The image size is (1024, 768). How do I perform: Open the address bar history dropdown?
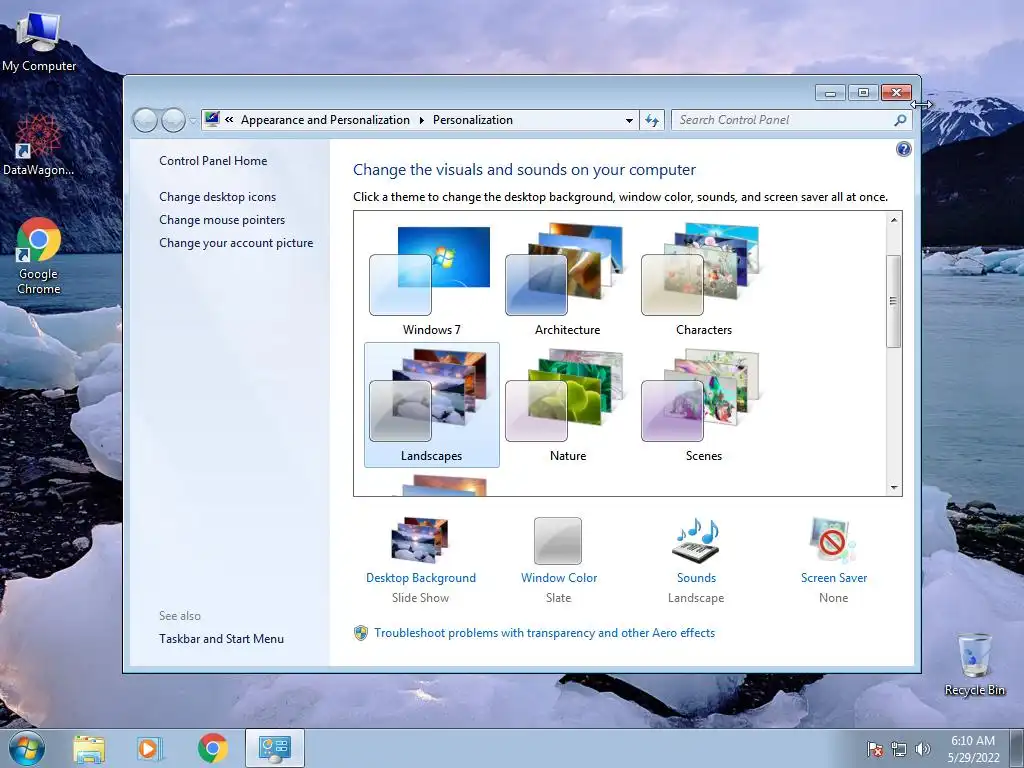click(629, 120)
